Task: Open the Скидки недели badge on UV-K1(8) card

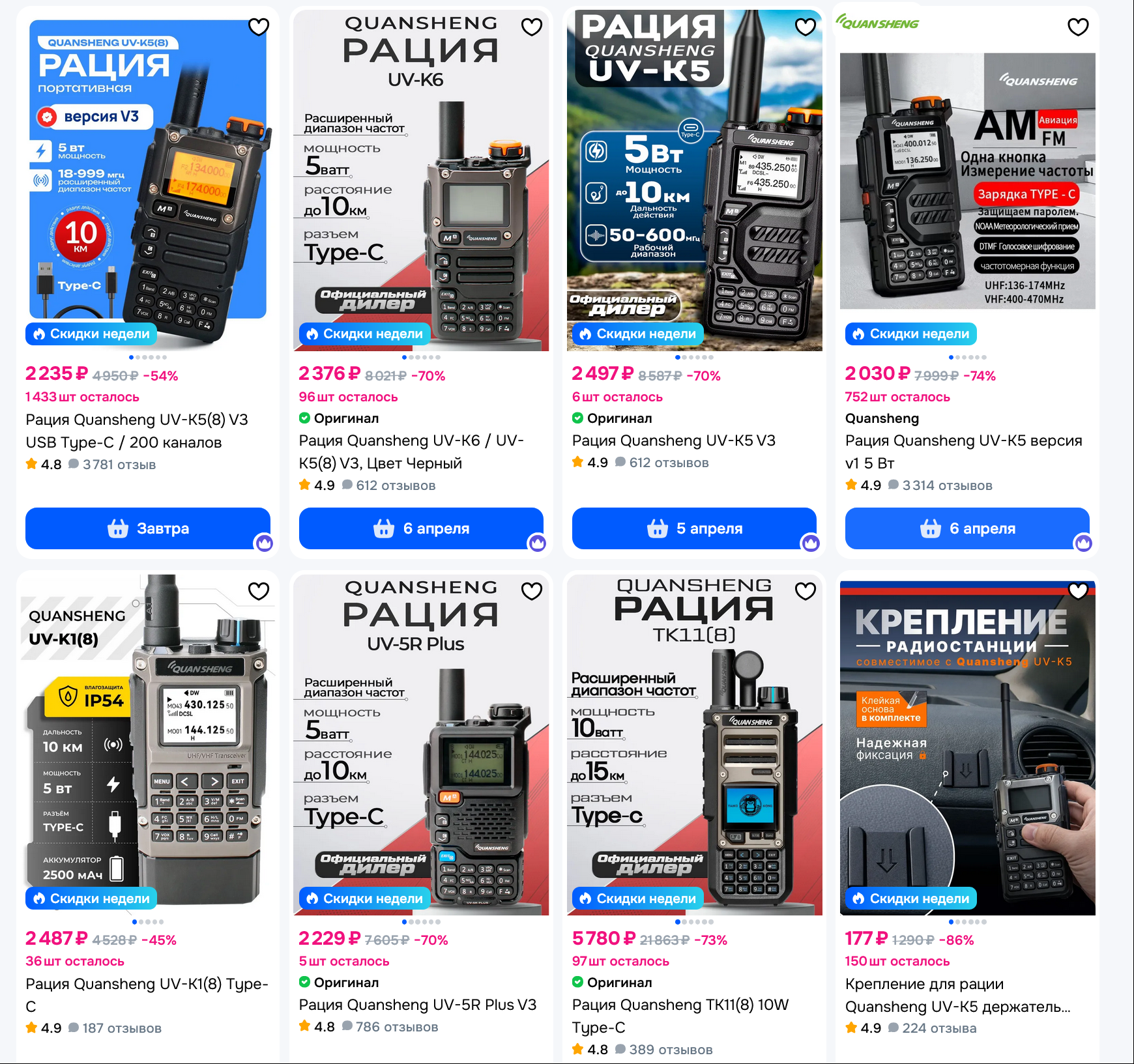Action: (91, 899)
